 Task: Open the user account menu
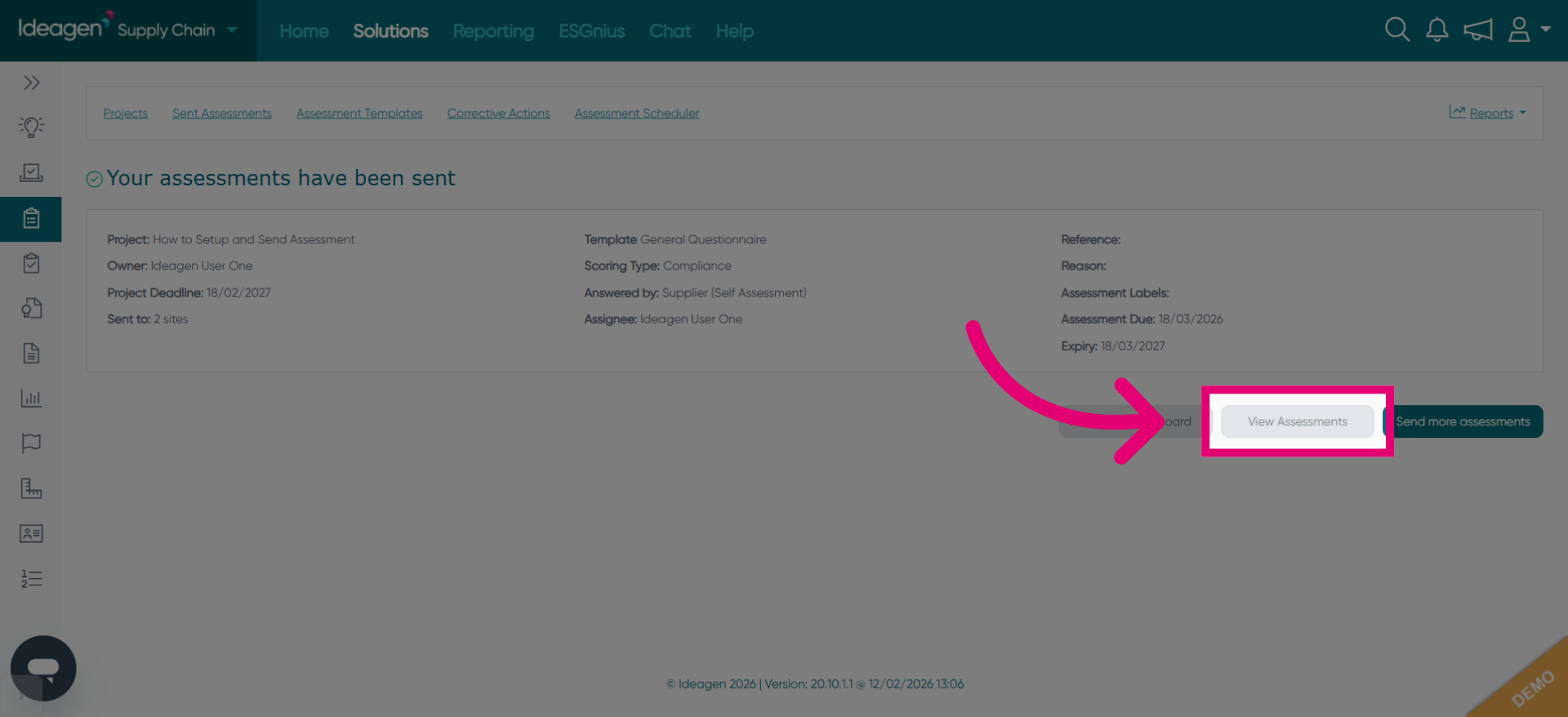pyautogui.click(x=1528, y=30)
